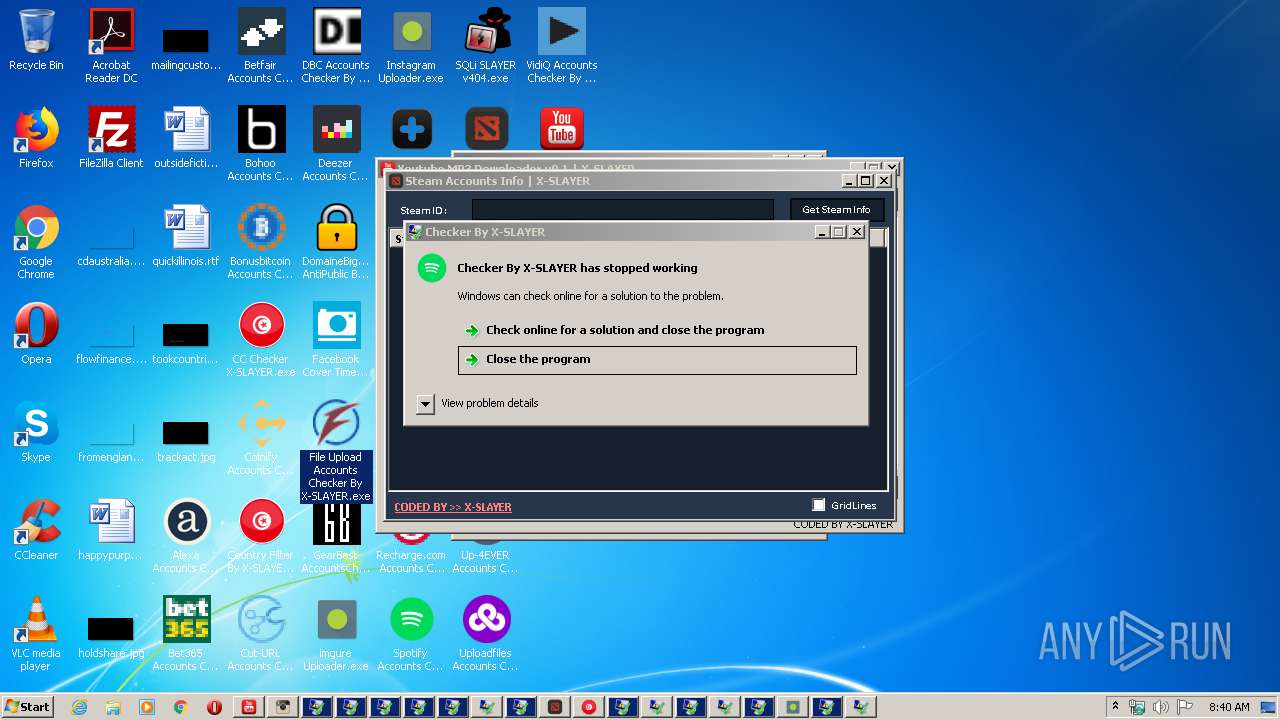Image resolution: width=1280 pixels, height=720 pixels.
Task: Select quickillinois.rtf file icon
Action: (186, 236)
